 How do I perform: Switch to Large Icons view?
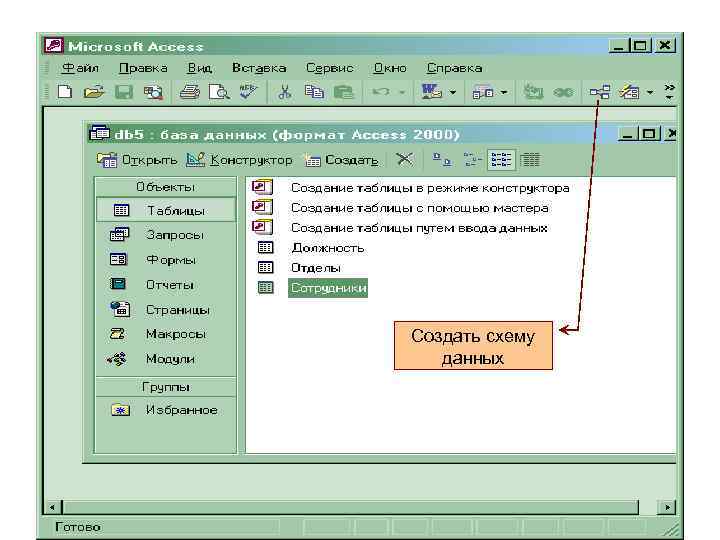[x=442, y=159]
